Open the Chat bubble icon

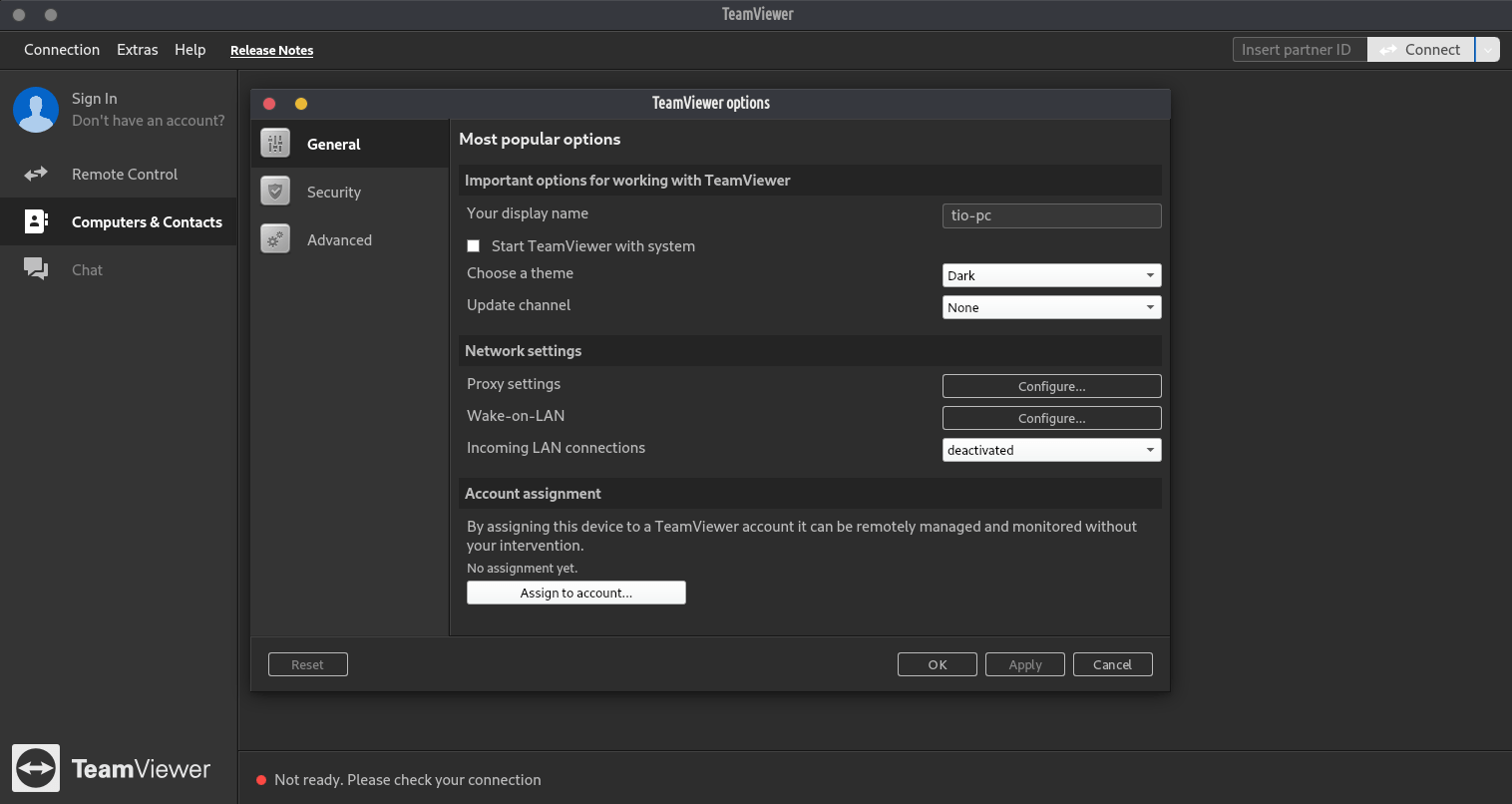click(36, 269)
